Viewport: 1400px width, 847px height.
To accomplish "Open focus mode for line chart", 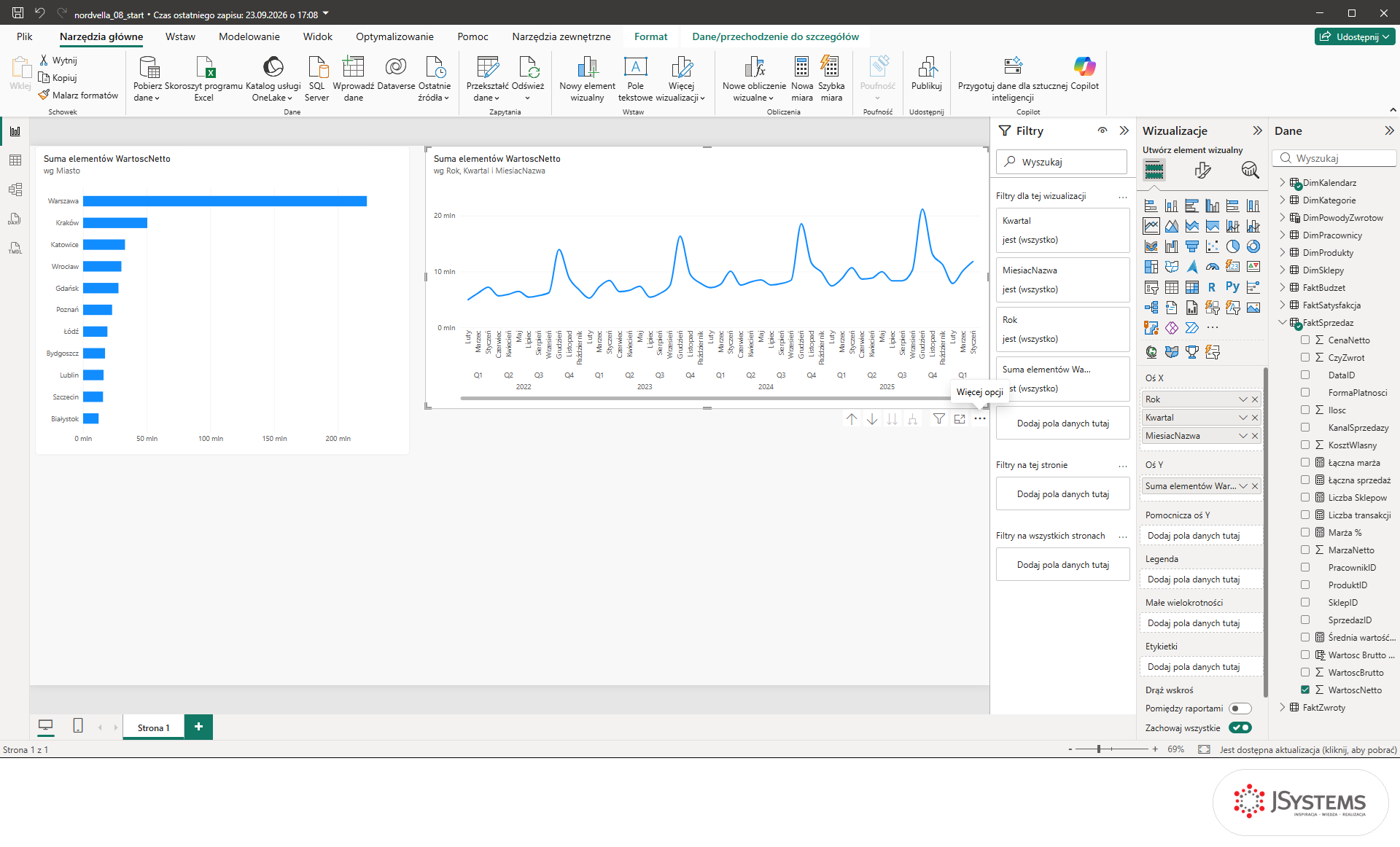I will click(x=960, y=419).
